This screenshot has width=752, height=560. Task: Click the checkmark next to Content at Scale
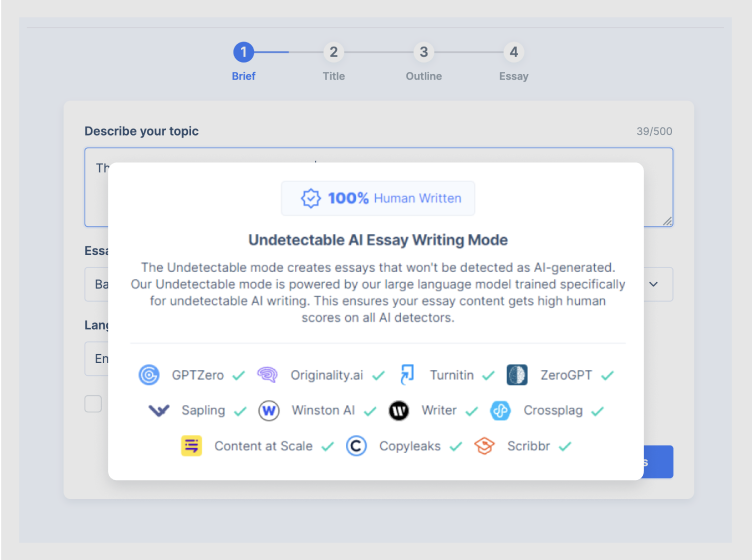[328, 446]
